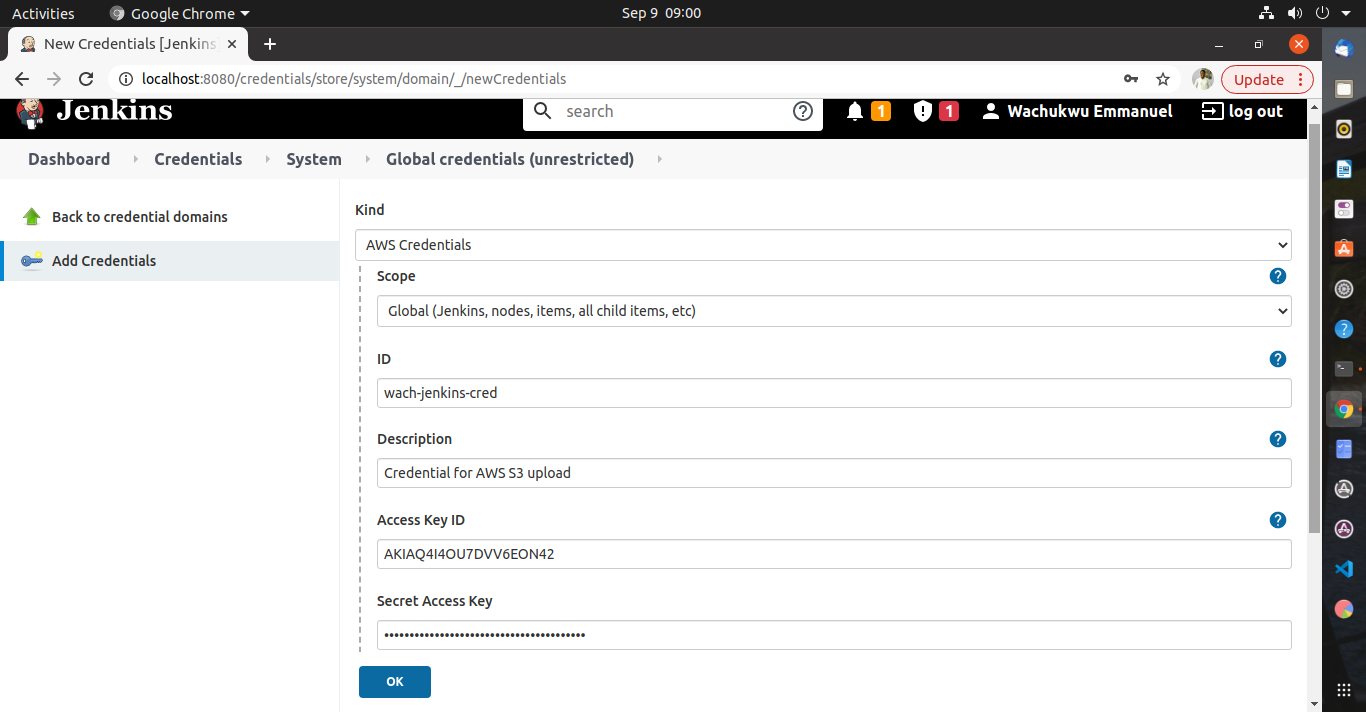1366x712 pixels.
Task: Click the OK button
Action: (x=395, y=682)
